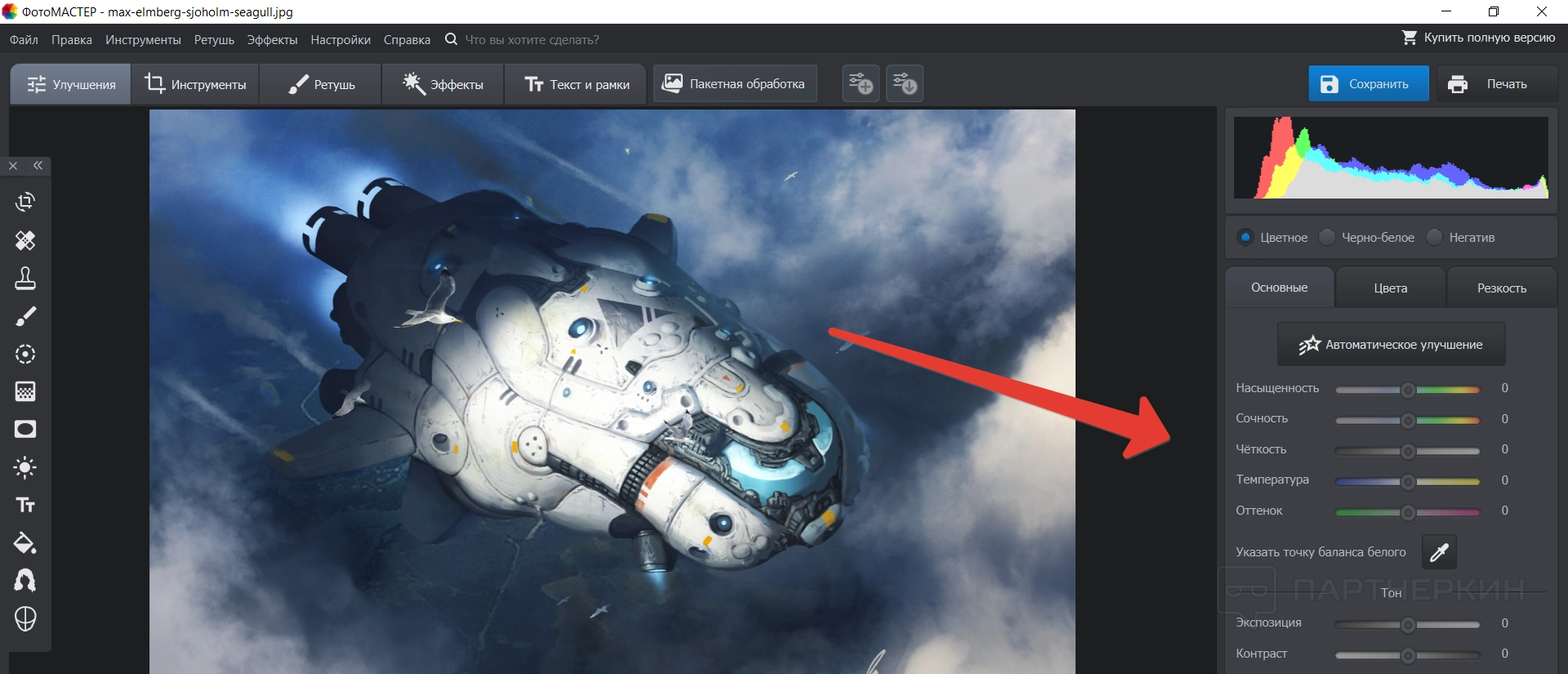
Task: Click the bottom round icon in left sidebar
Action: 25,619
